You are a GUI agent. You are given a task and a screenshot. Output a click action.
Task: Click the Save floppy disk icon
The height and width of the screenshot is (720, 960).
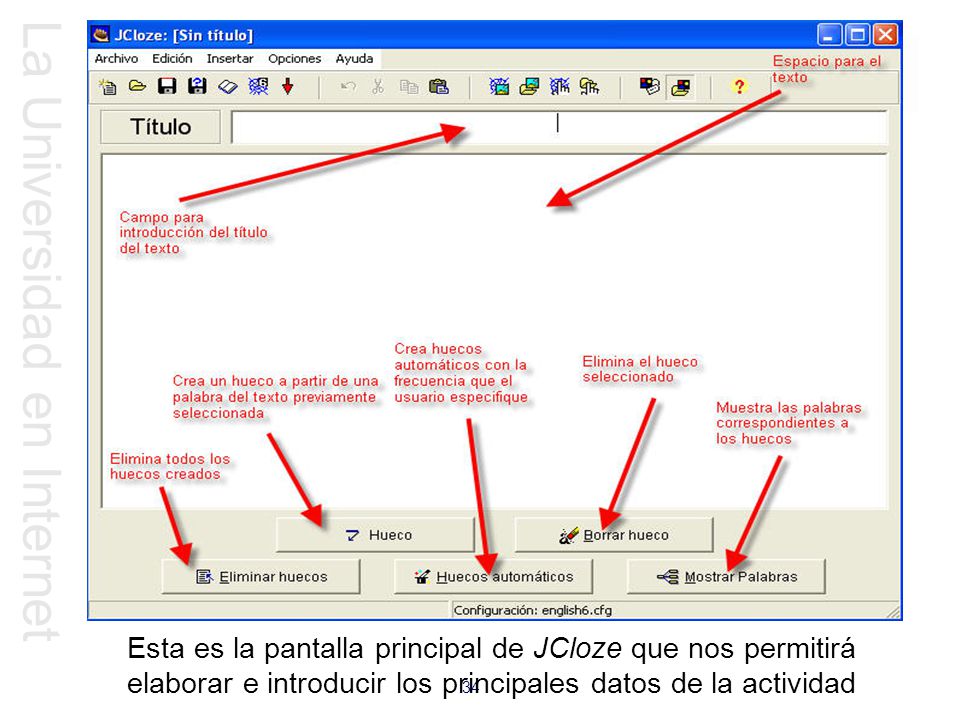[x=167, y=86]
